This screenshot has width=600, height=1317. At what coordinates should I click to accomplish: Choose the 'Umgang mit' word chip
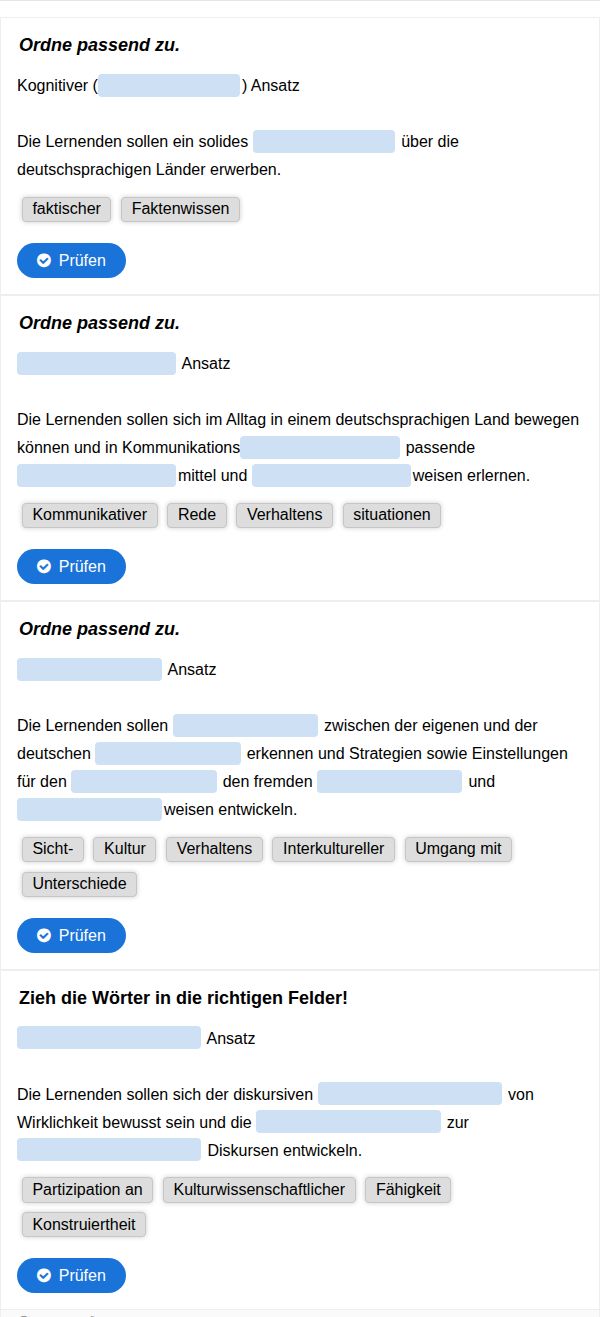[459, 849]
